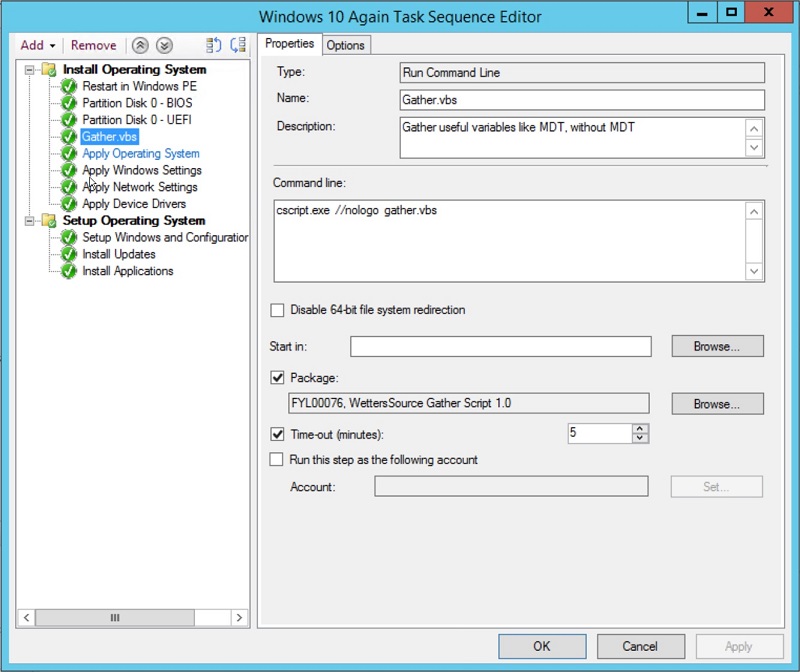
Task: Click the Type field showing Run Command Line
Action: (x=582, y=72)
